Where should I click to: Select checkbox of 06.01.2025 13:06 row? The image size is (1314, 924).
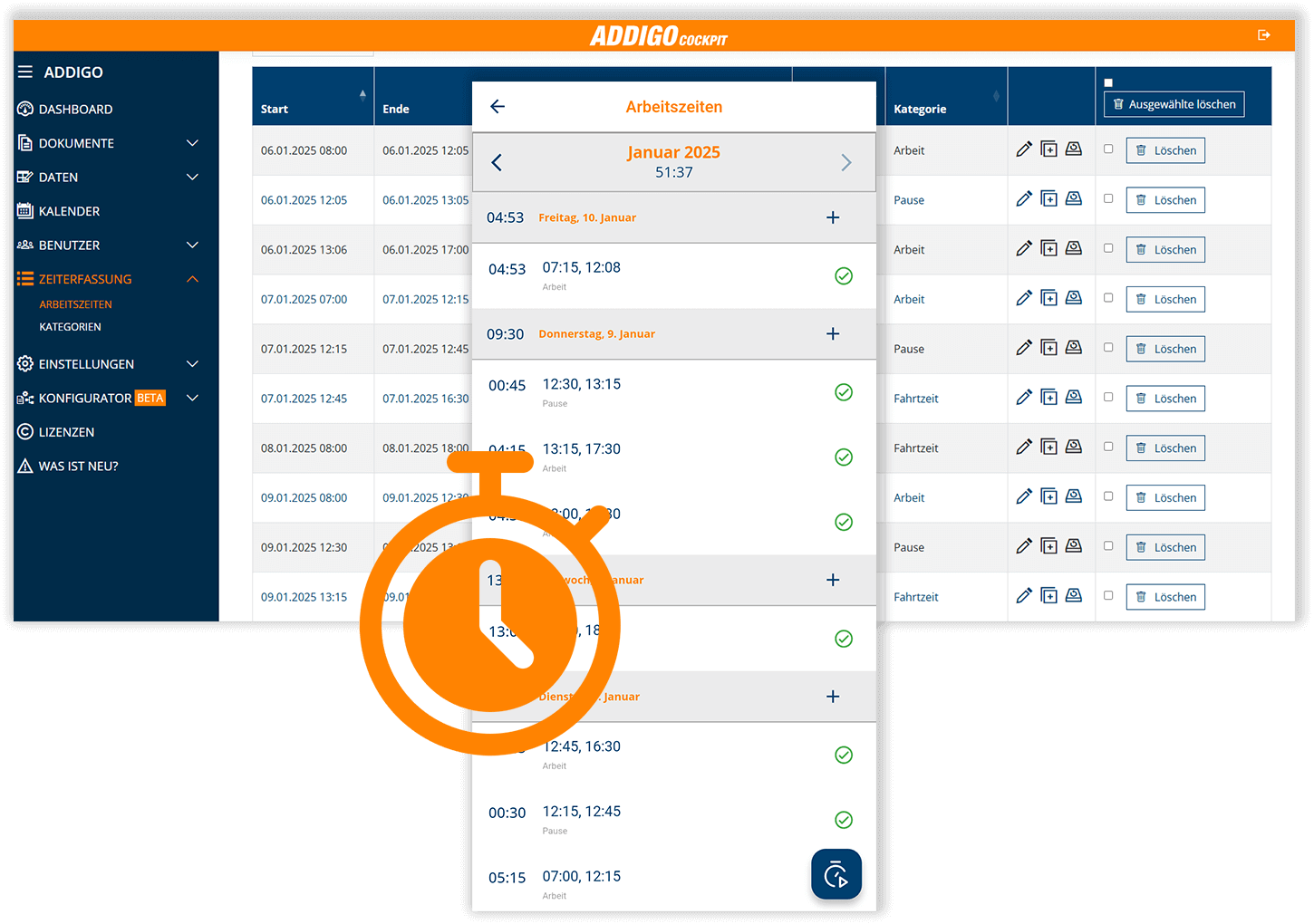click(1108, 249)
